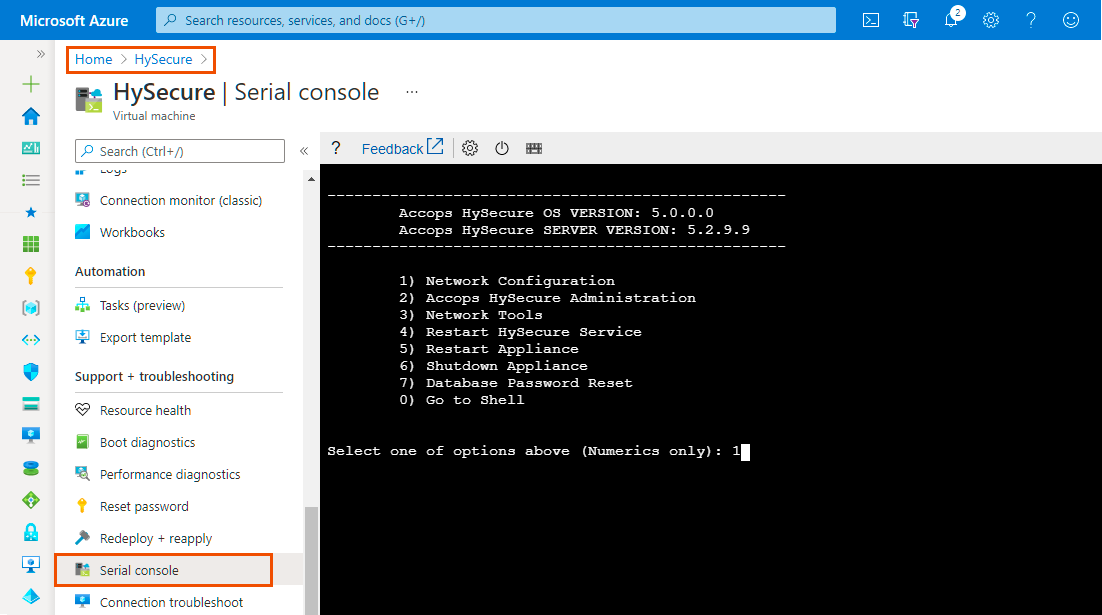Viewport: 1102px width, 615px height.
Task: Open the send keyboard command icon
Action: [x=534, y=148]
